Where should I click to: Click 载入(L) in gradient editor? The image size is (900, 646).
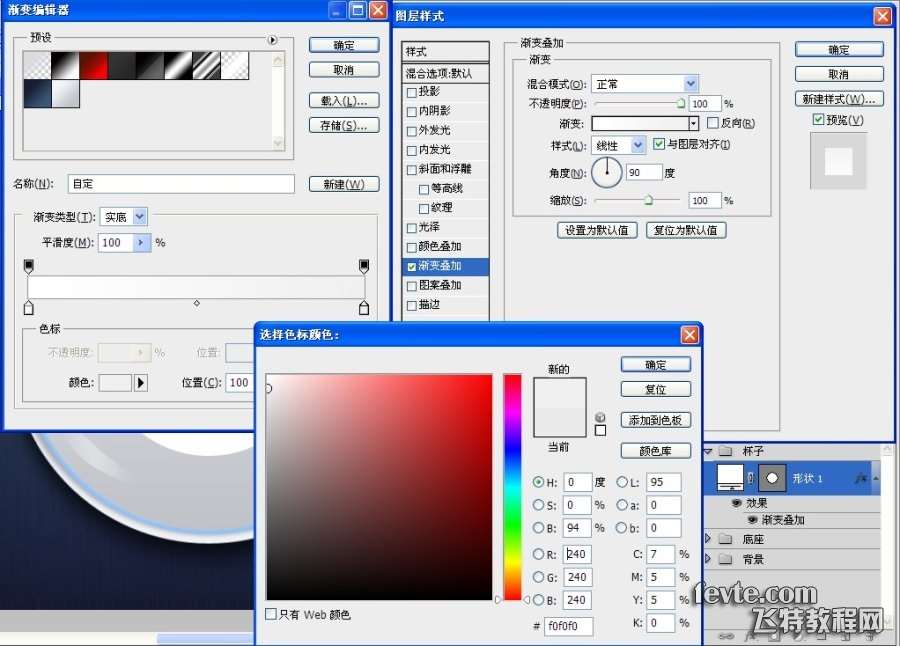coord(344,101)
